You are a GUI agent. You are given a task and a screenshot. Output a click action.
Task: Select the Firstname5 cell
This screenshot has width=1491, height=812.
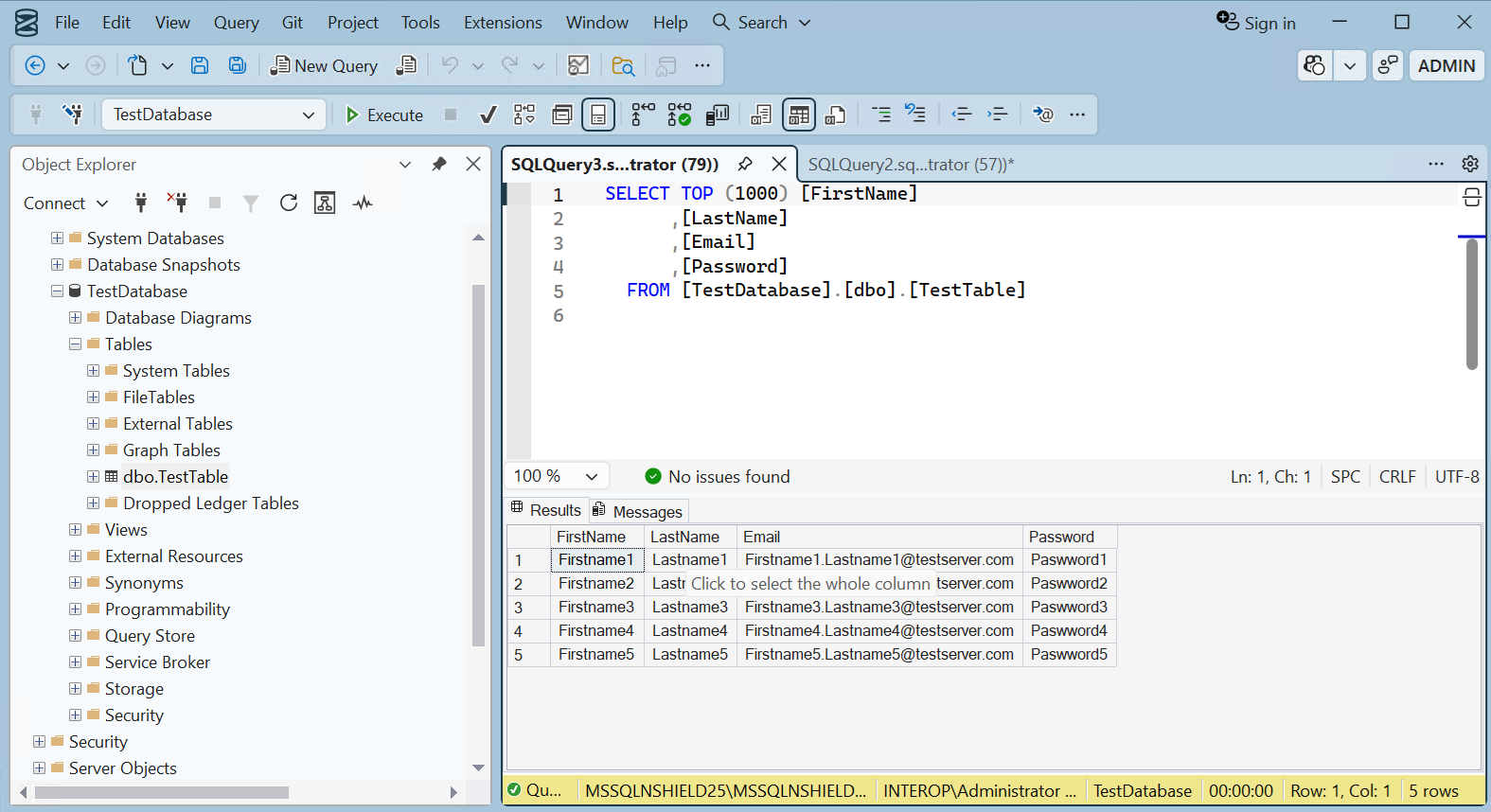[x=597, y=654]
